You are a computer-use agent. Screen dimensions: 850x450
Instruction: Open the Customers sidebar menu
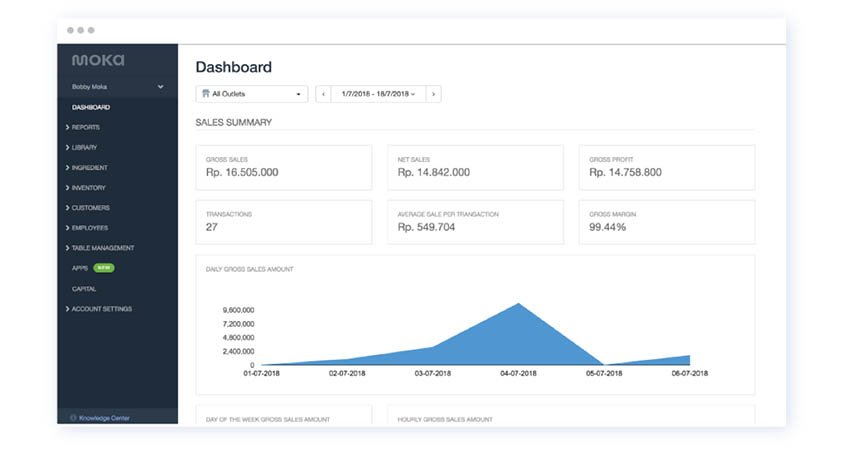tap(90, 208)
